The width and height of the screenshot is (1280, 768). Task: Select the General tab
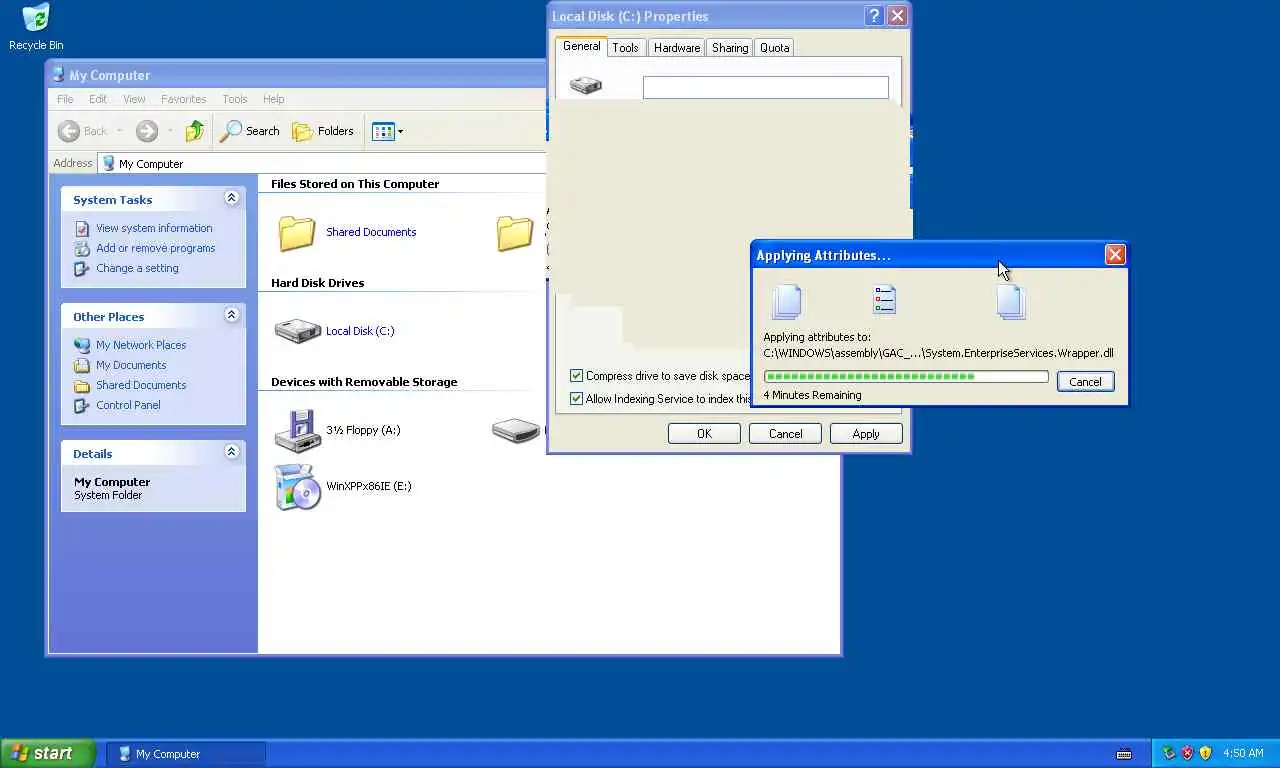click(x=581, y=46)
